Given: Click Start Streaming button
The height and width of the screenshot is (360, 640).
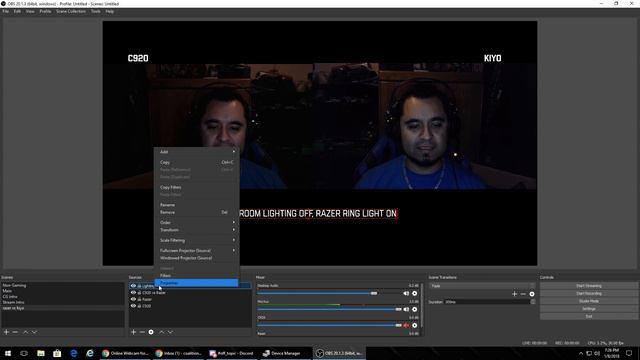Looking at the screenshot, I should click(589, 286).
